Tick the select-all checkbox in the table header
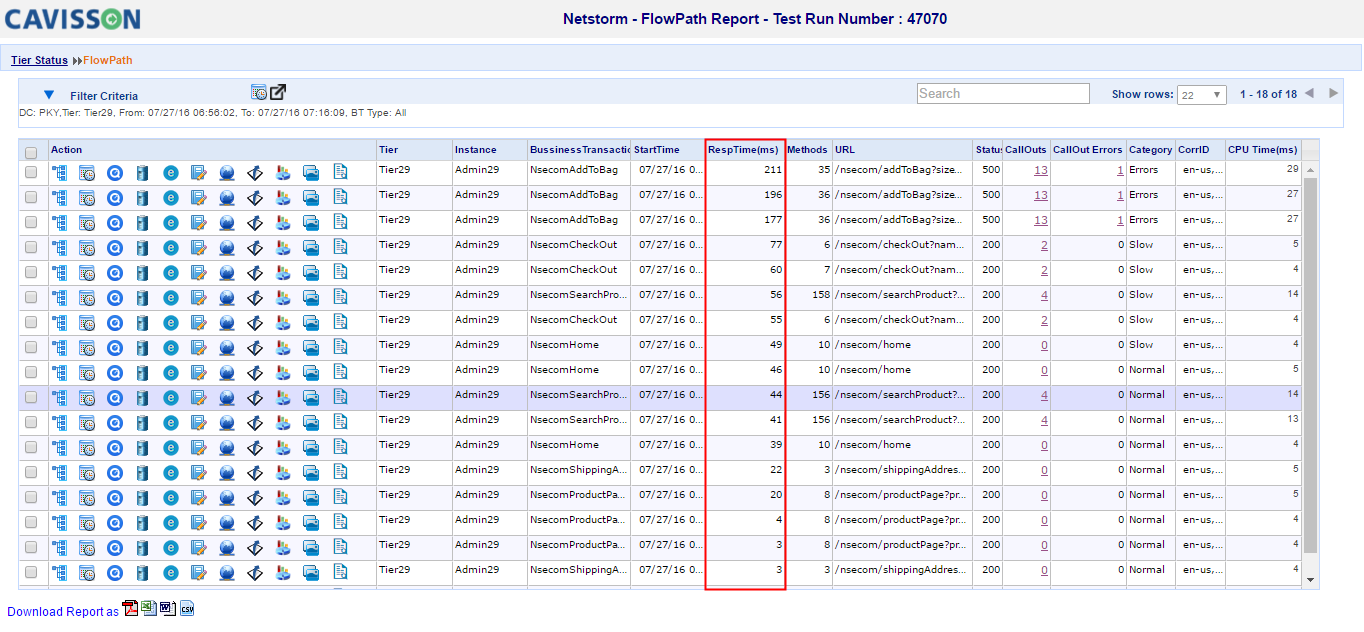1364x632 pixels. click(31, 153)
